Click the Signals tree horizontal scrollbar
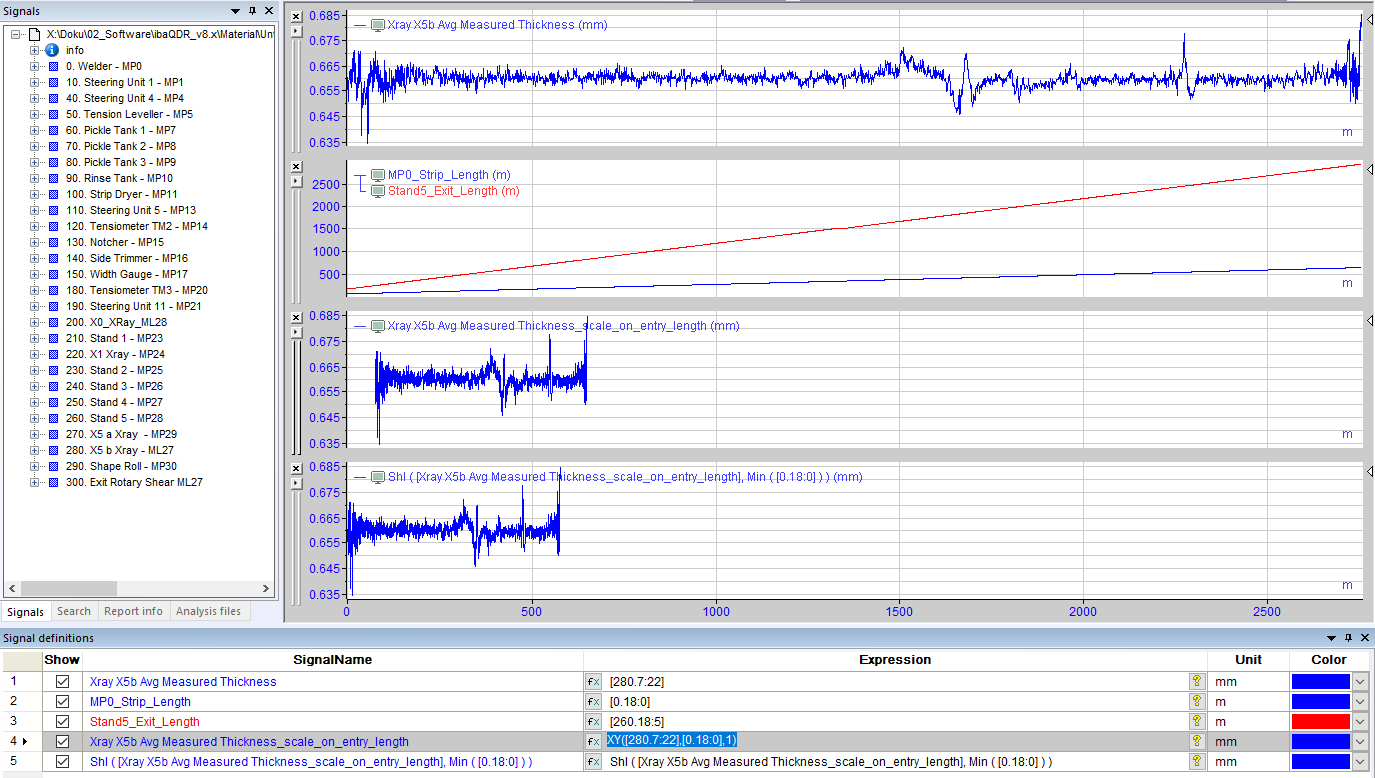 pyautogui.click(x=139, y=588)
